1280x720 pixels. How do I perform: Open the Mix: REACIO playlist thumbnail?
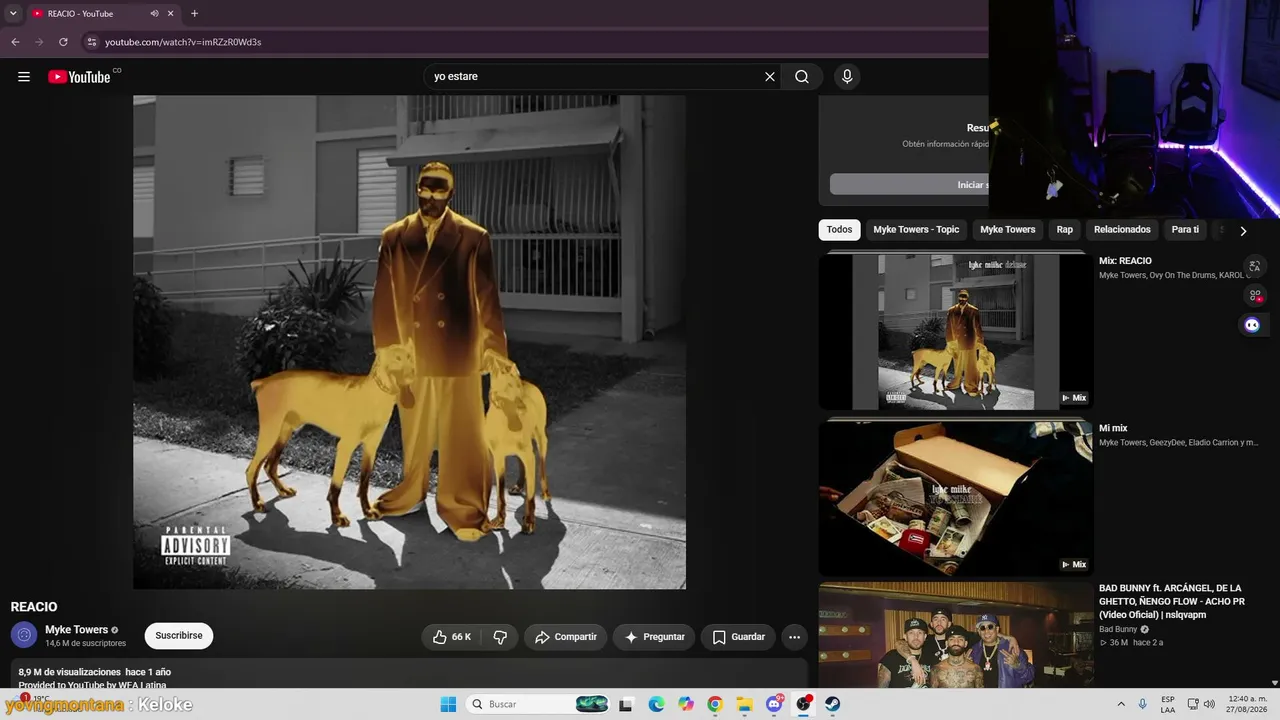[x=955, y=332]
